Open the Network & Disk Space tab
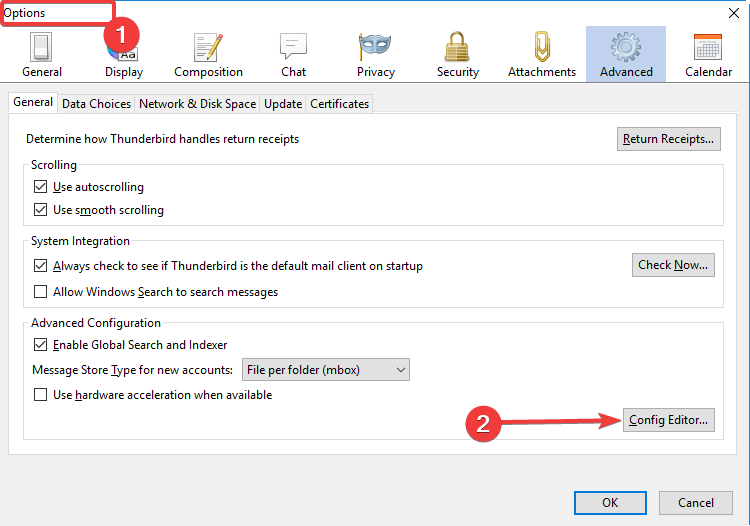The height and width of the screenshot is (526, 750). point(197,104)
